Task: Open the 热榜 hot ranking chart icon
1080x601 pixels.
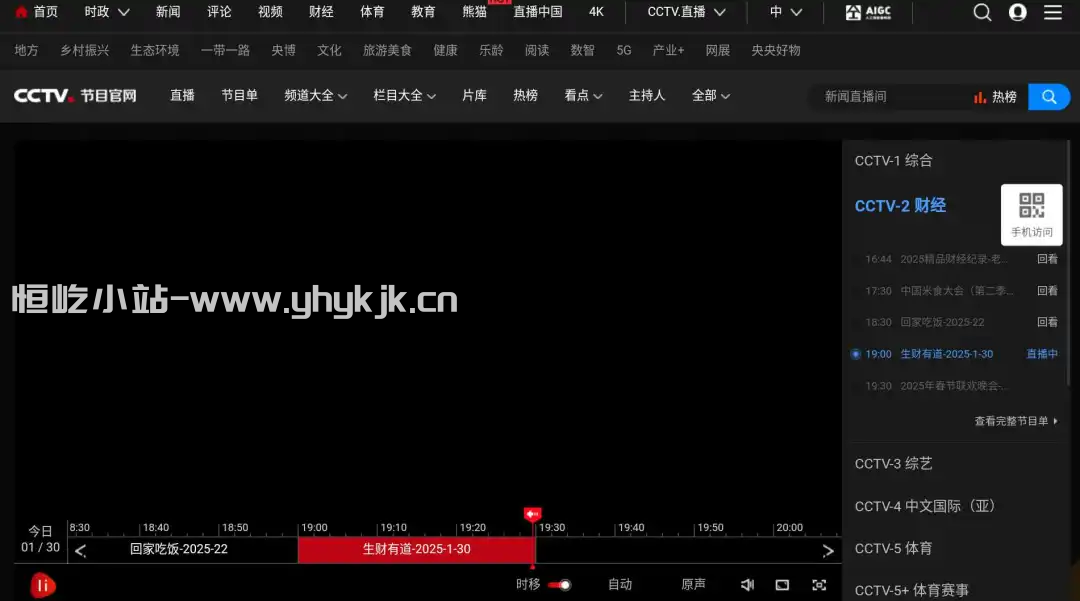Action: [979, 97]
